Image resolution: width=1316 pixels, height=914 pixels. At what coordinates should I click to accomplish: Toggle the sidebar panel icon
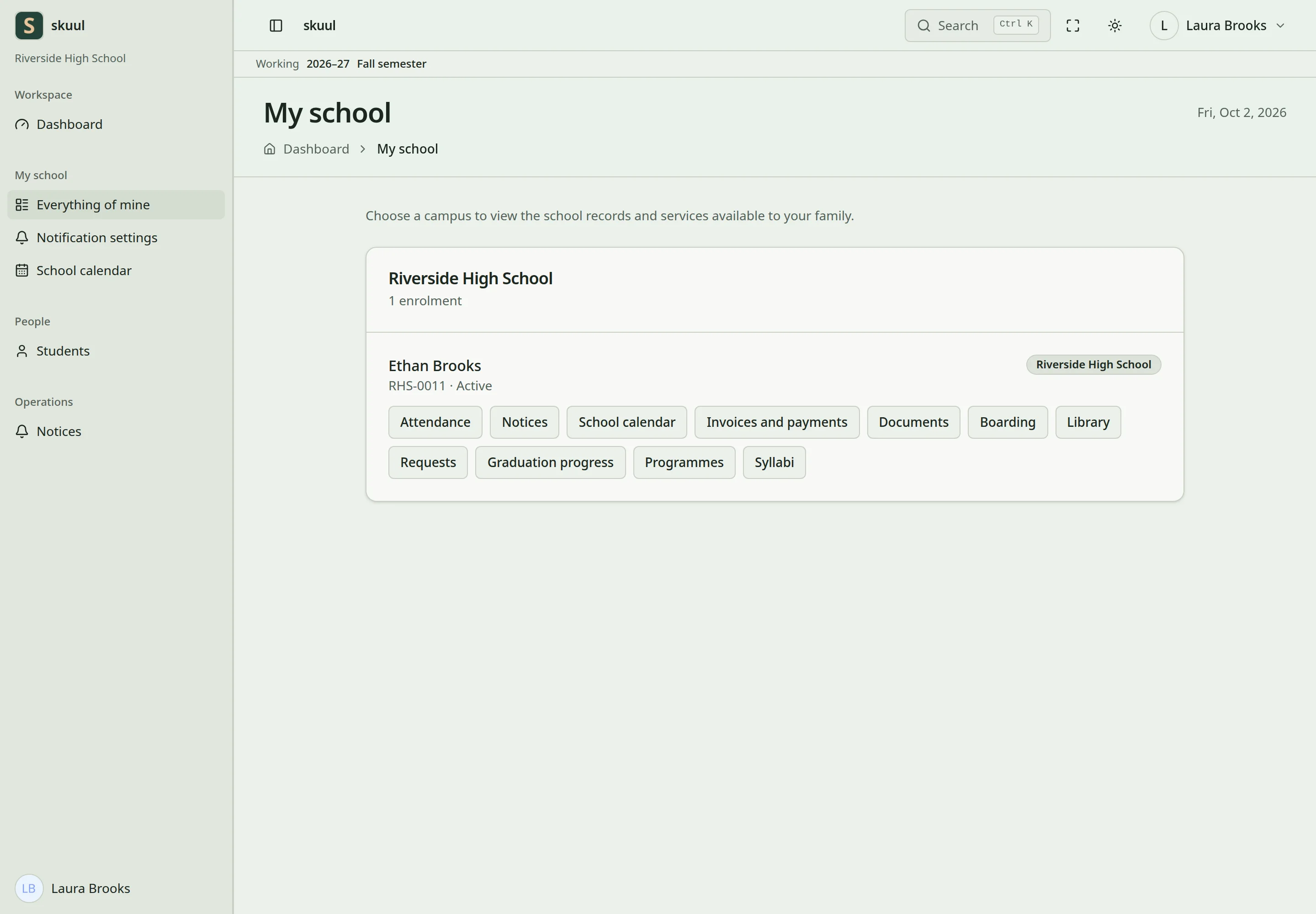tap(276, 26)
